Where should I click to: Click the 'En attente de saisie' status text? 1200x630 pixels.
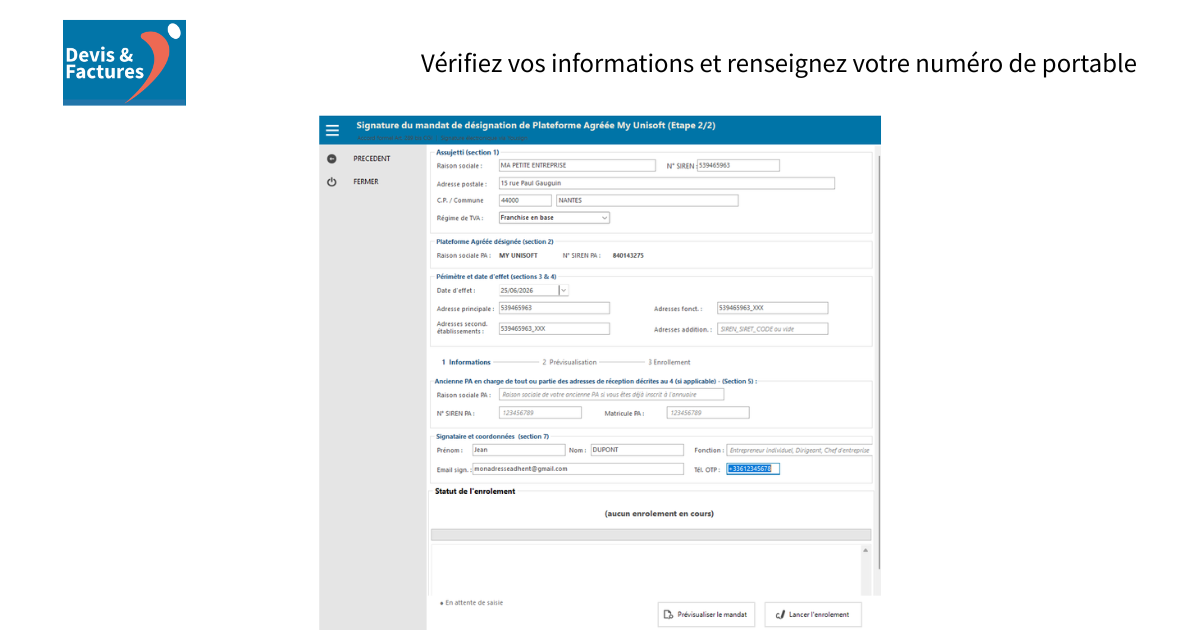tap(473, 603)
